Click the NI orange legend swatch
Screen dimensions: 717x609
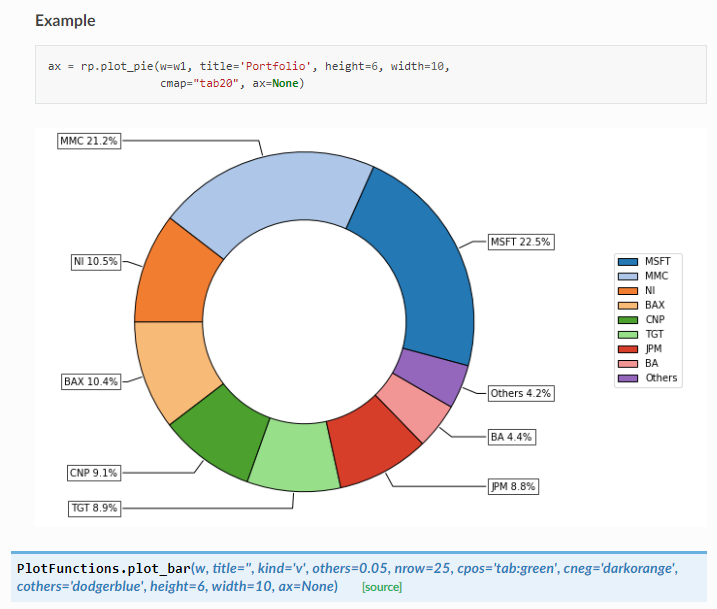click(x=627, y=291)
